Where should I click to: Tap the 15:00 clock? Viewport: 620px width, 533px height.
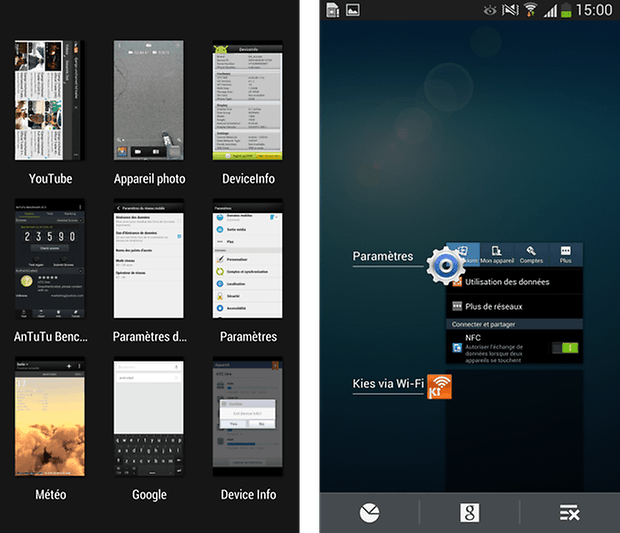(594, 10)
